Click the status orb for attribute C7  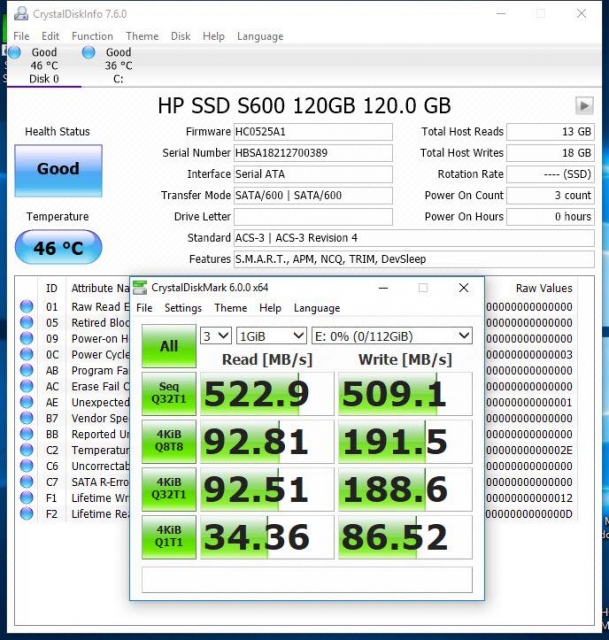point(27,482)
